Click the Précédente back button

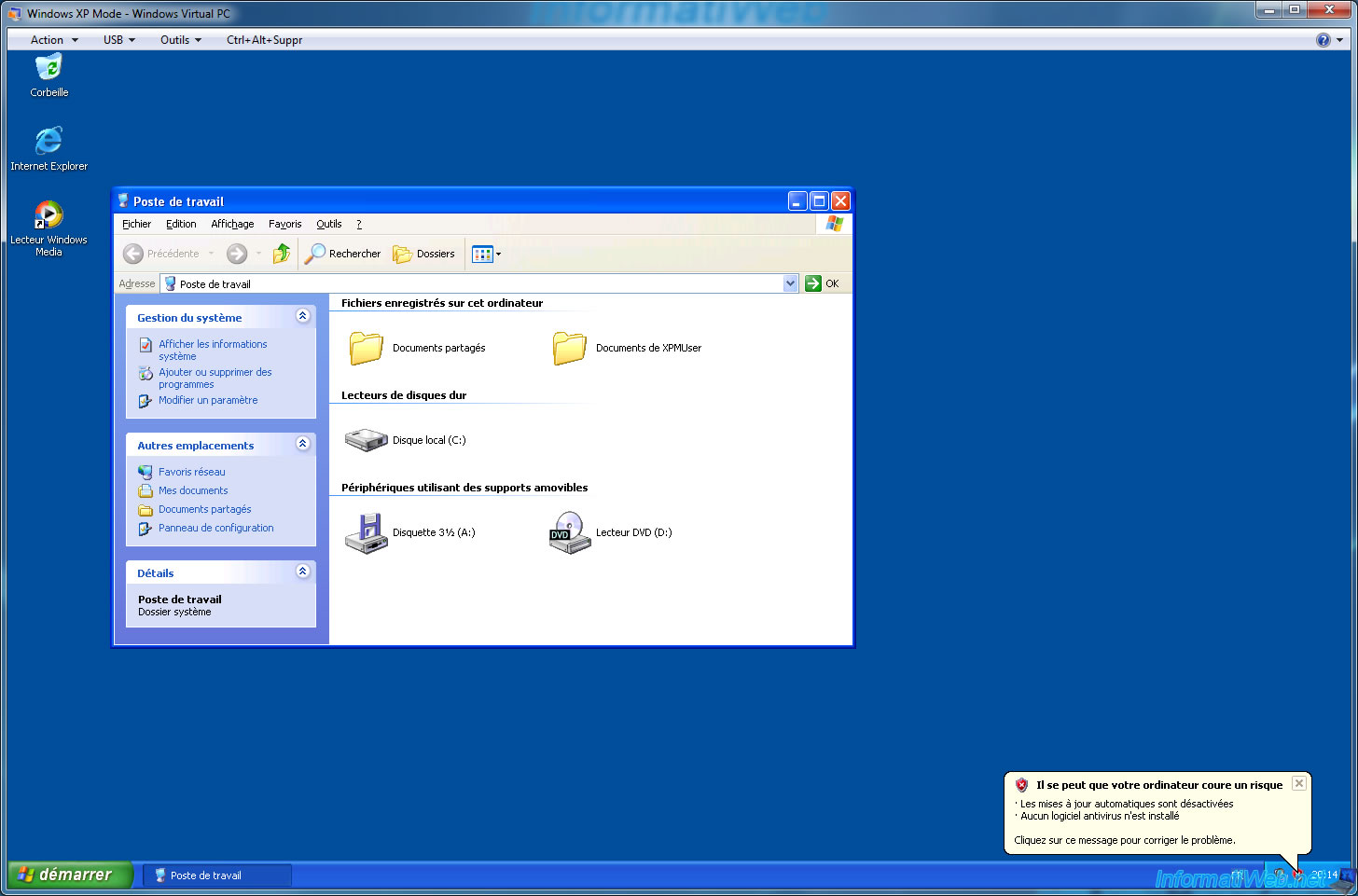[161, 254]
